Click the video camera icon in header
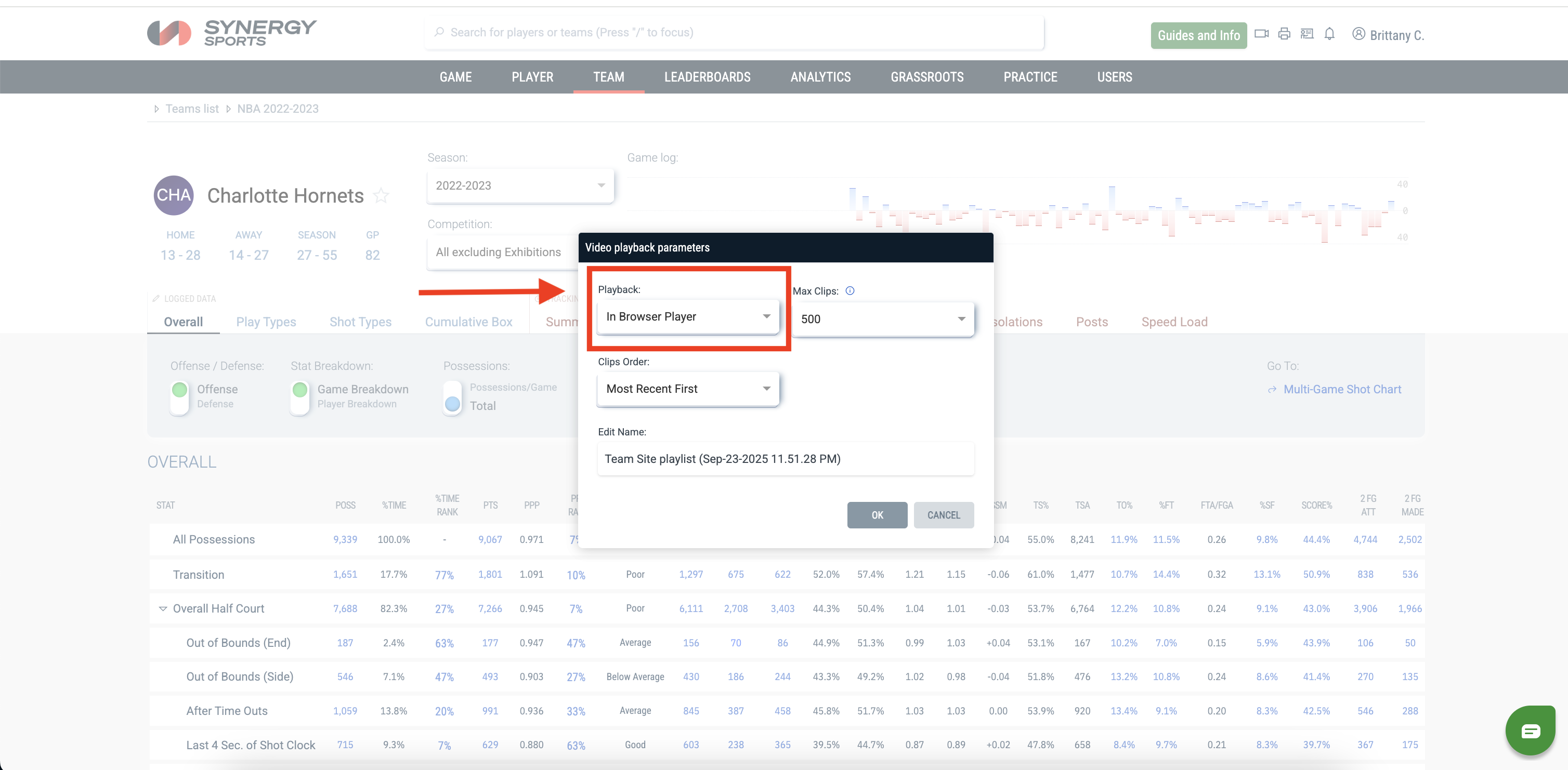Image resolution: width=1568 pixels, height=770 pixels. [x=1261, y=34]
